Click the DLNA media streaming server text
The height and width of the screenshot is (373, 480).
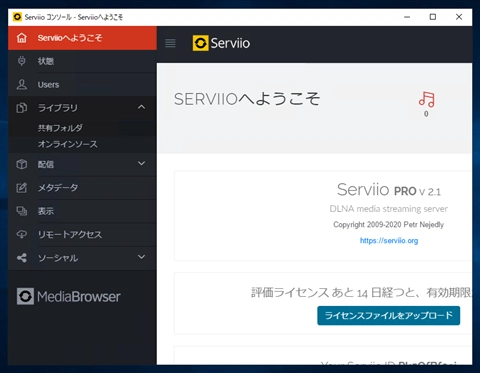pyautogui.click(x=388, y=209)
